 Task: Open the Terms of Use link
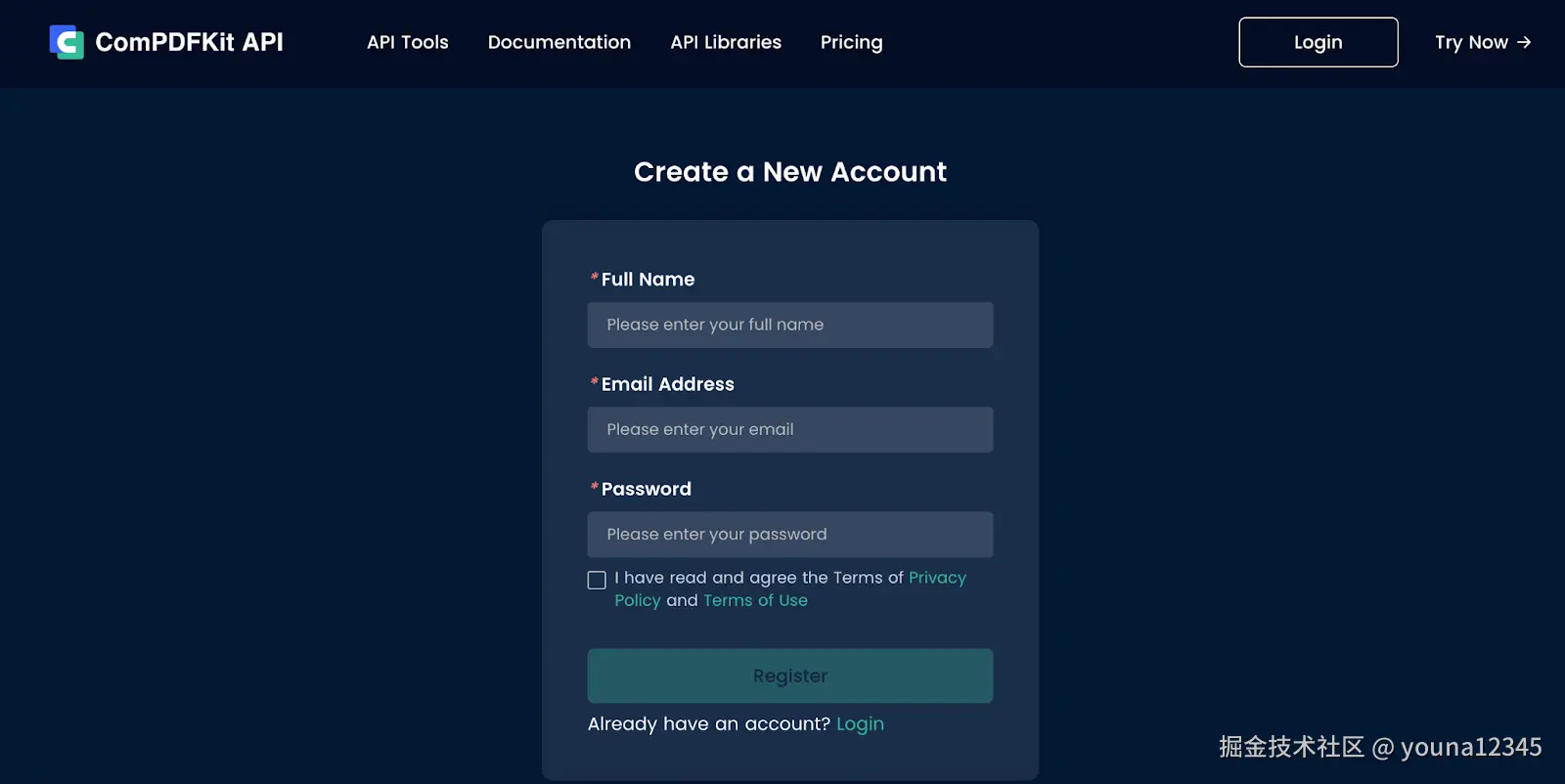[755, 600]
